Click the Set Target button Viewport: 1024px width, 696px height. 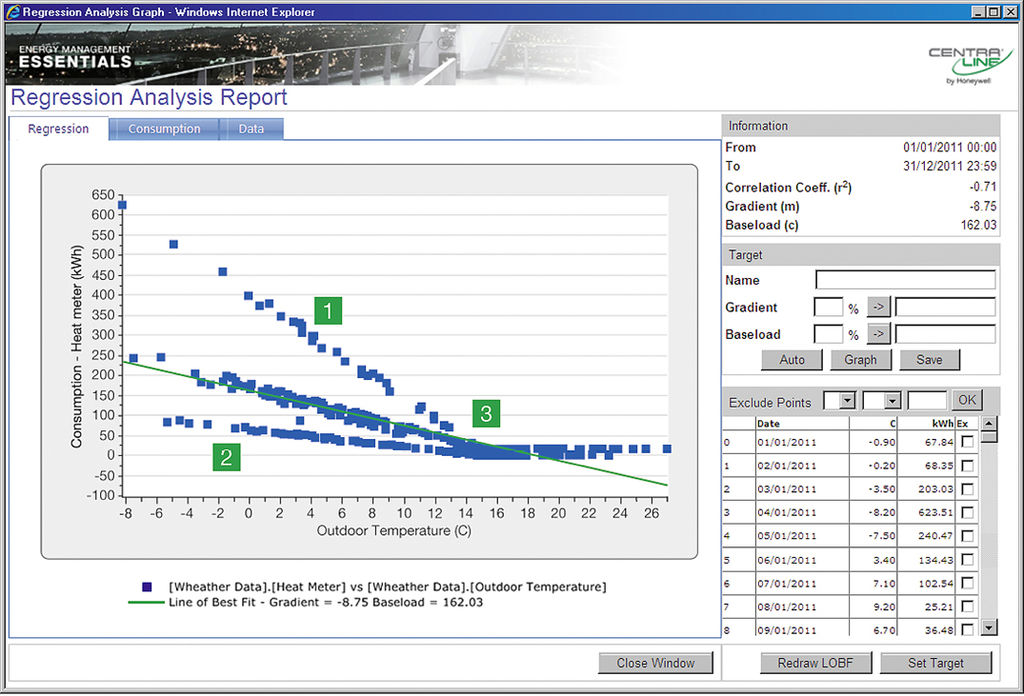(935, 663)
